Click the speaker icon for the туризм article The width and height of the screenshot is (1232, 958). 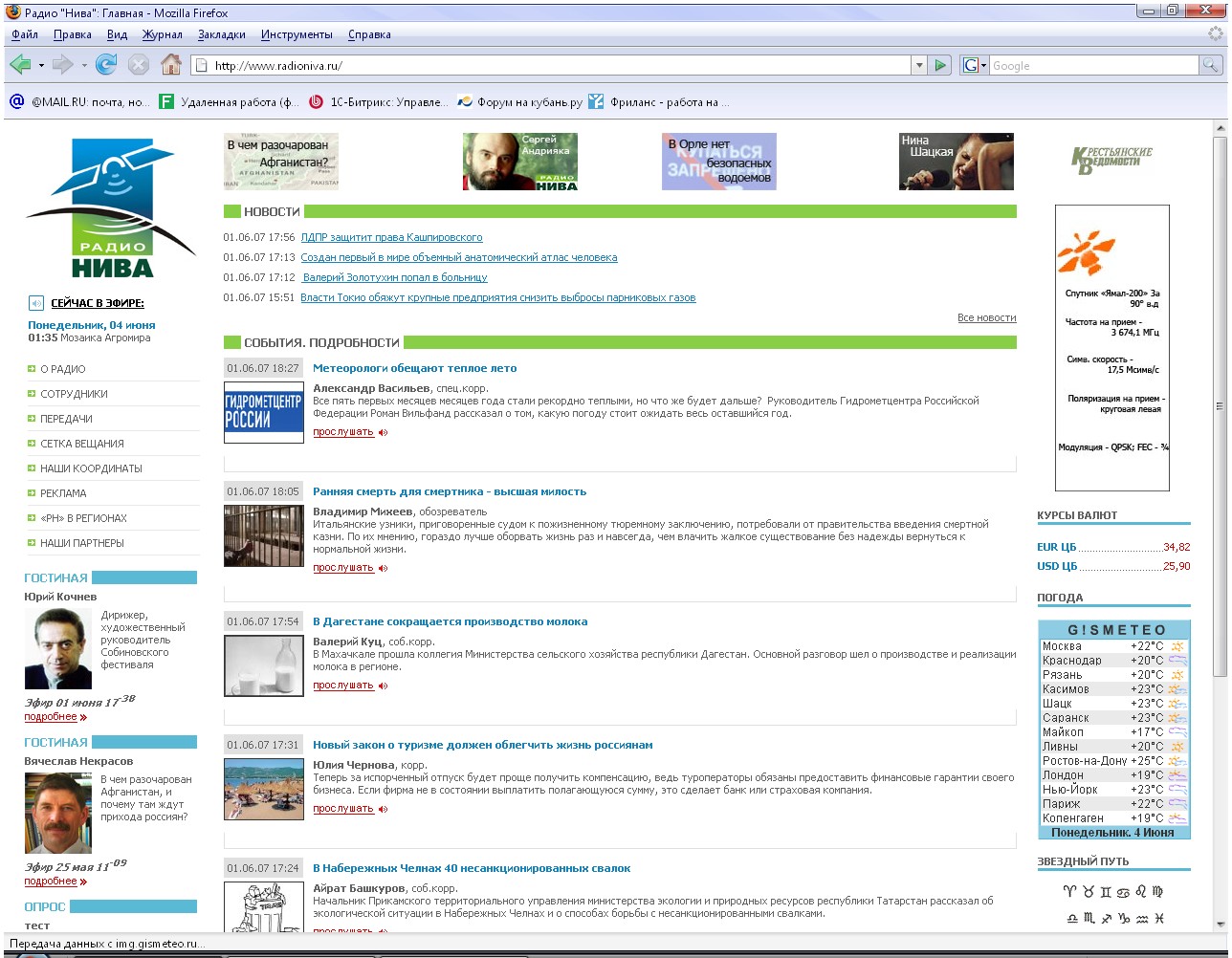coord(383,809)
